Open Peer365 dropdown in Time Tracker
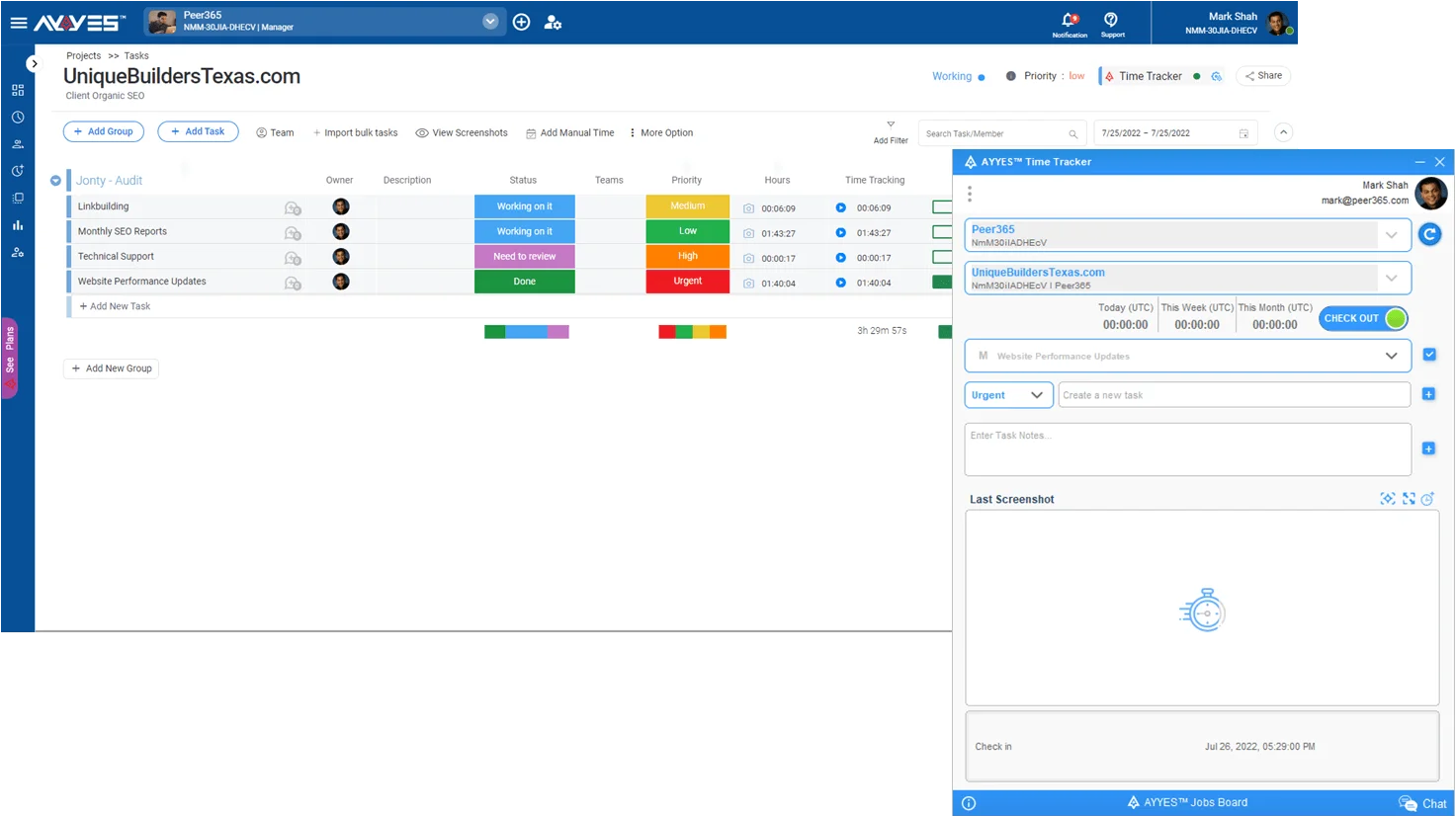The width and height of the screenshot is (1456, 817). pyautogui.click(x=1391, y=235)
